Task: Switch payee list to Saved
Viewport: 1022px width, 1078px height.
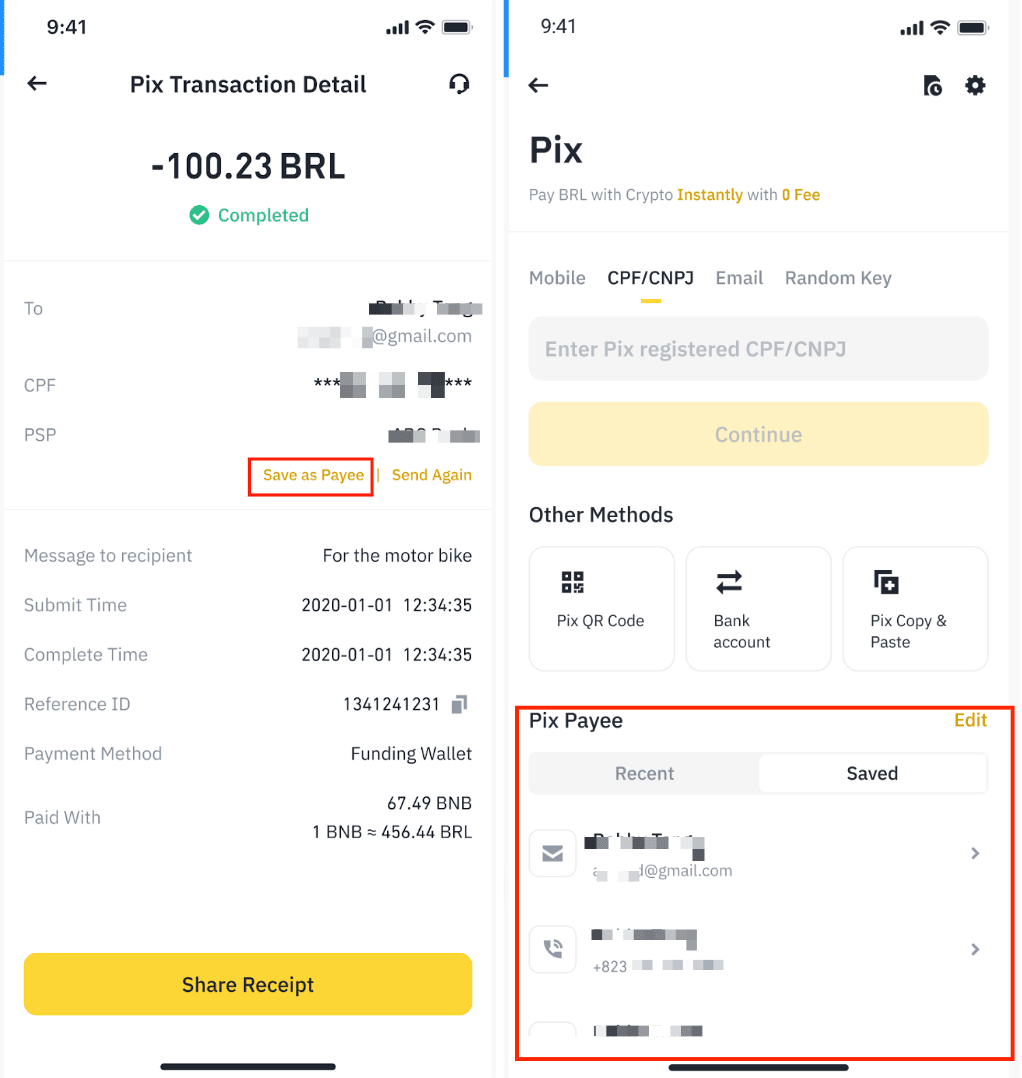Action: (872, 773)
